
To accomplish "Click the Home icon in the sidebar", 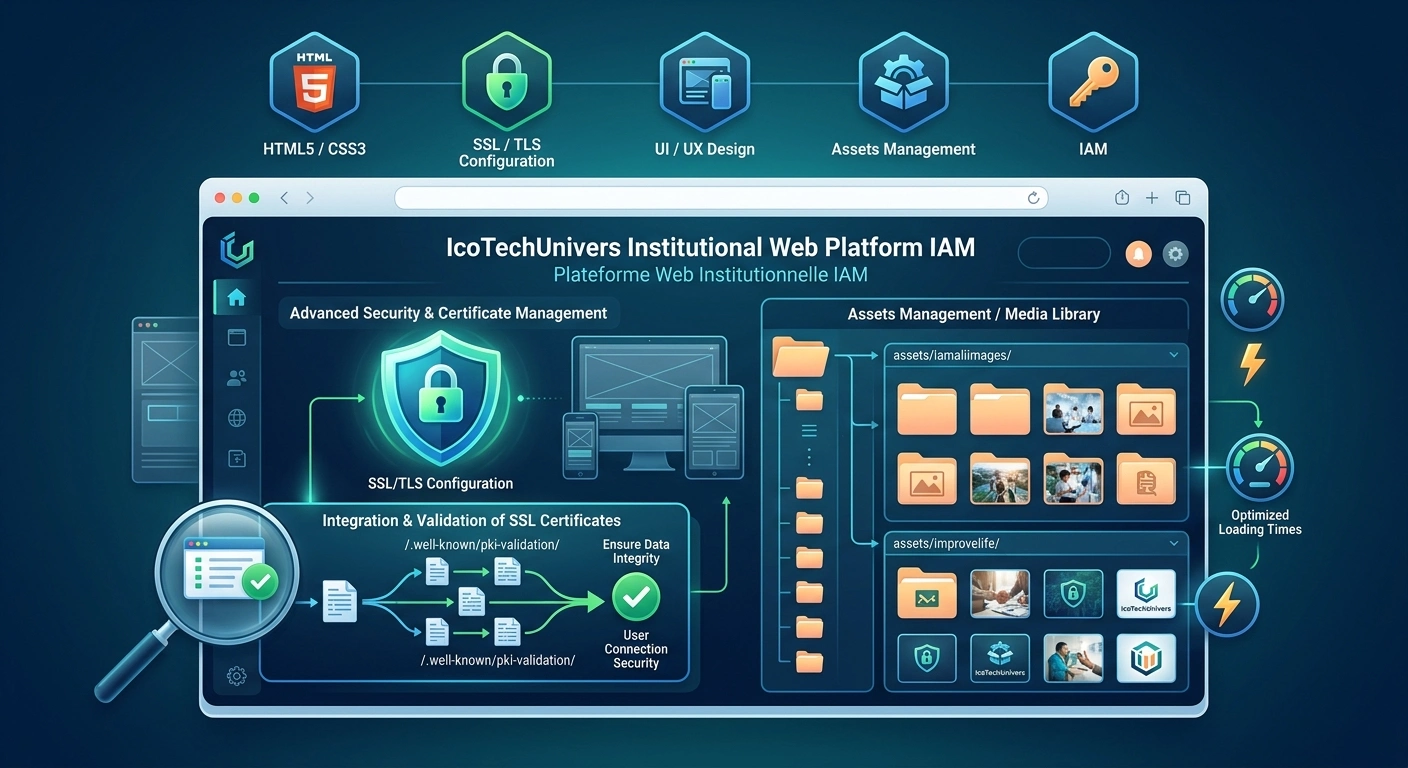I will (237, 297).
